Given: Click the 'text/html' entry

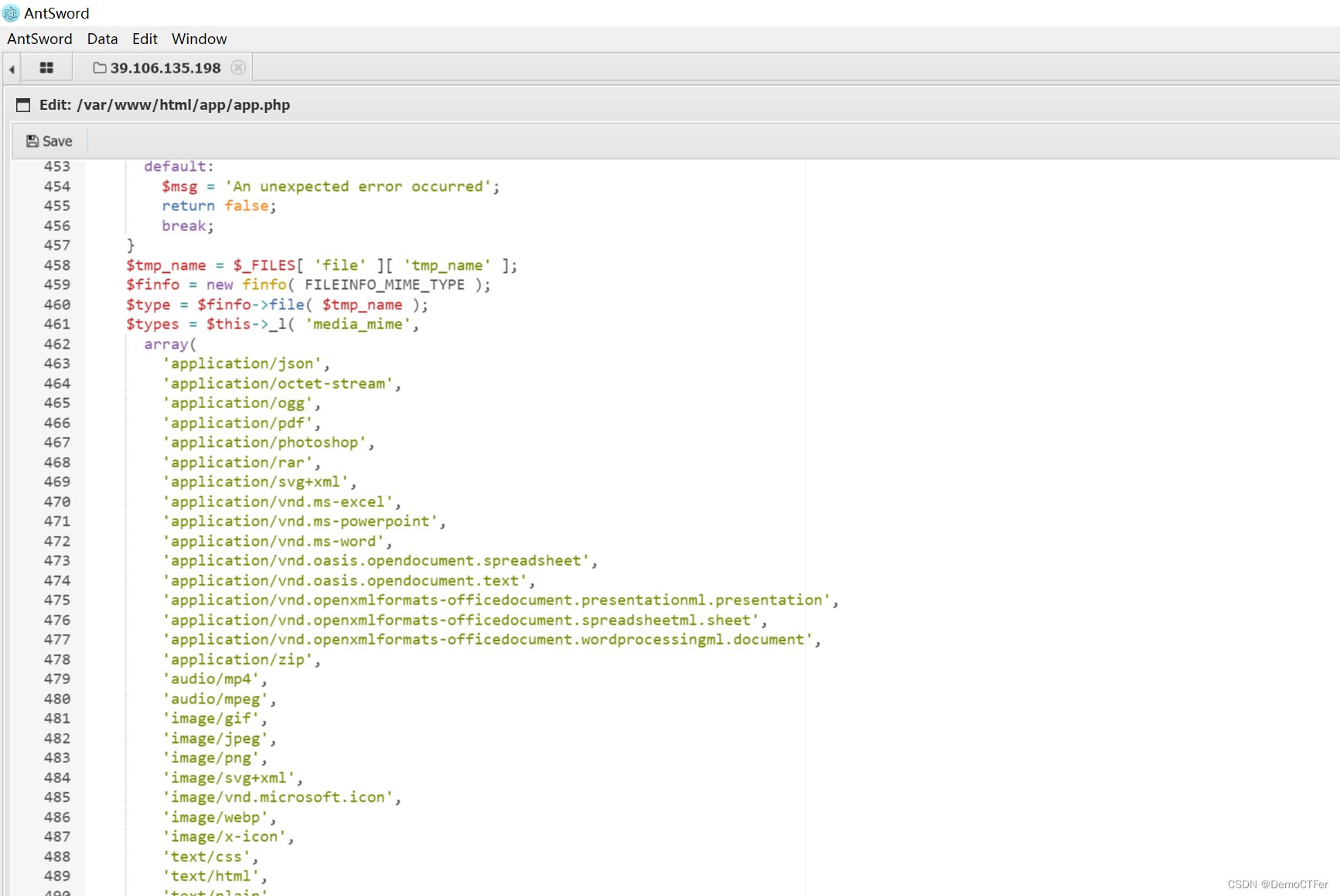Looking at the screenshot, I should tap(210, 876).
